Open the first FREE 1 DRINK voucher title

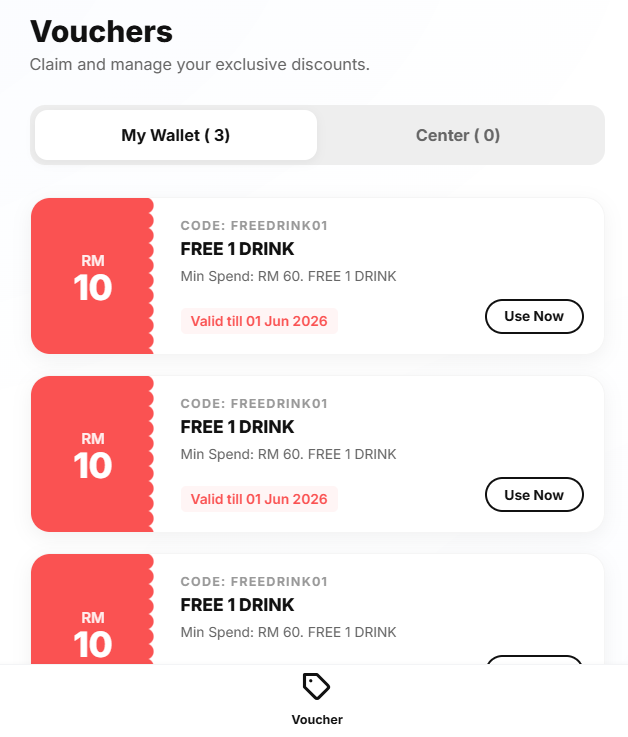point(237,249)
